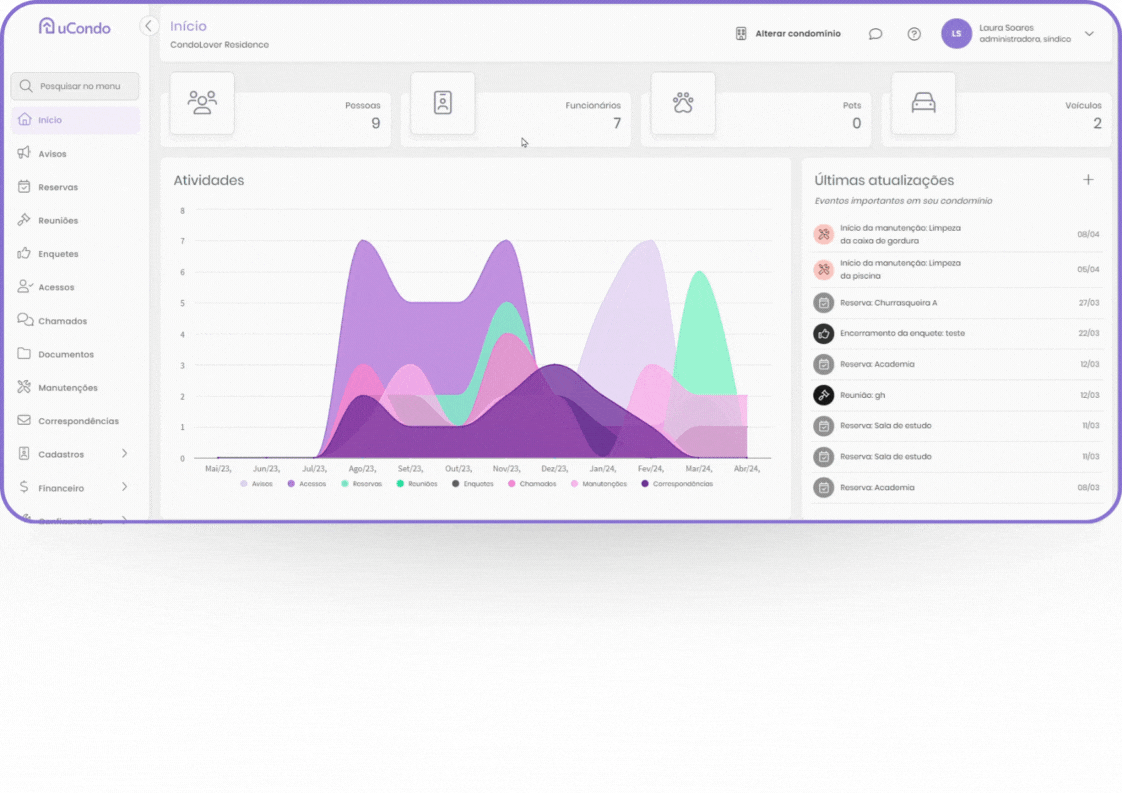Open the Pets paw icon card
The height and width of the screenshot is (793, 1122).
pyautogui.click(x=683, y=102)
